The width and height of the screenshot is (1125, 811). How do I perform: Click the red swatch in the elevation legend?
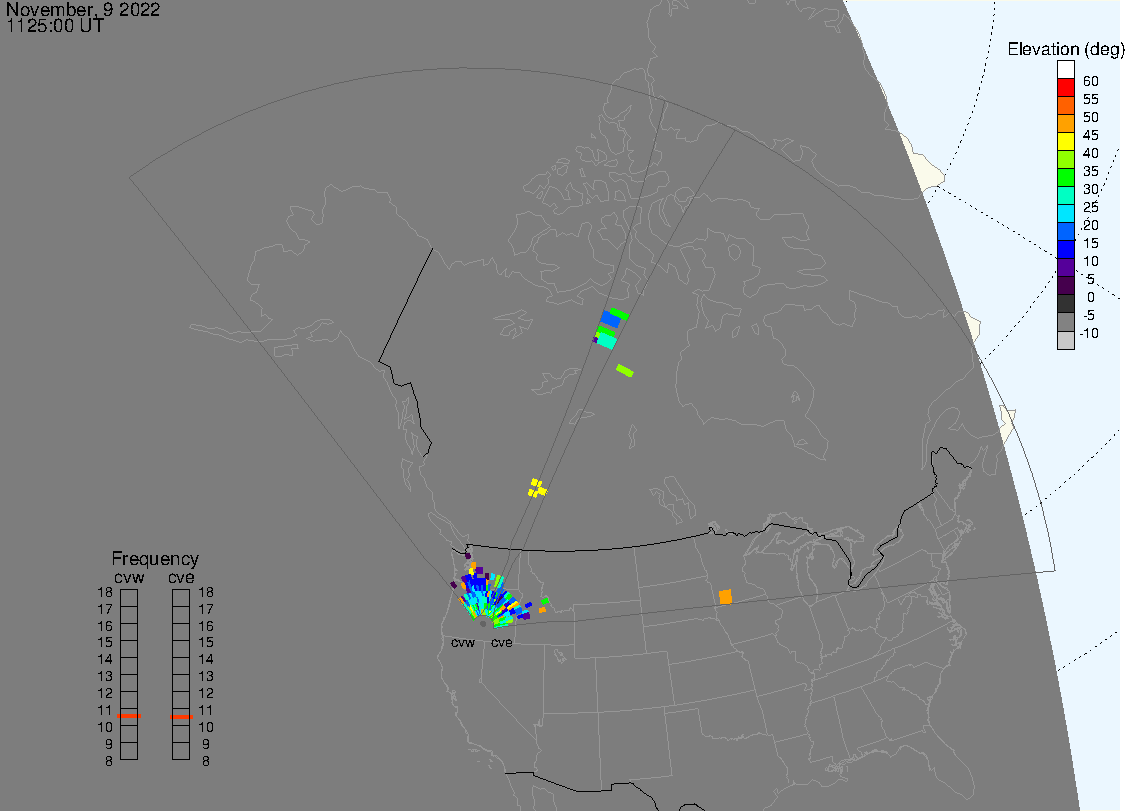click(x=1065, y=88)
